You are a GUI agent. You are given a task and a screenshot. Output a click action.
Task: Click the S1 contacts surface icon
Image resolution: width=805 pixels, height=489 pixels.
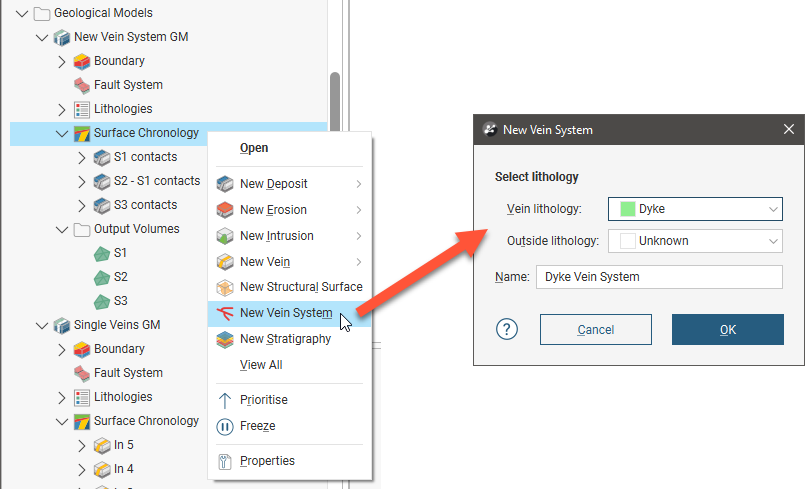click(x=102, y=157)
